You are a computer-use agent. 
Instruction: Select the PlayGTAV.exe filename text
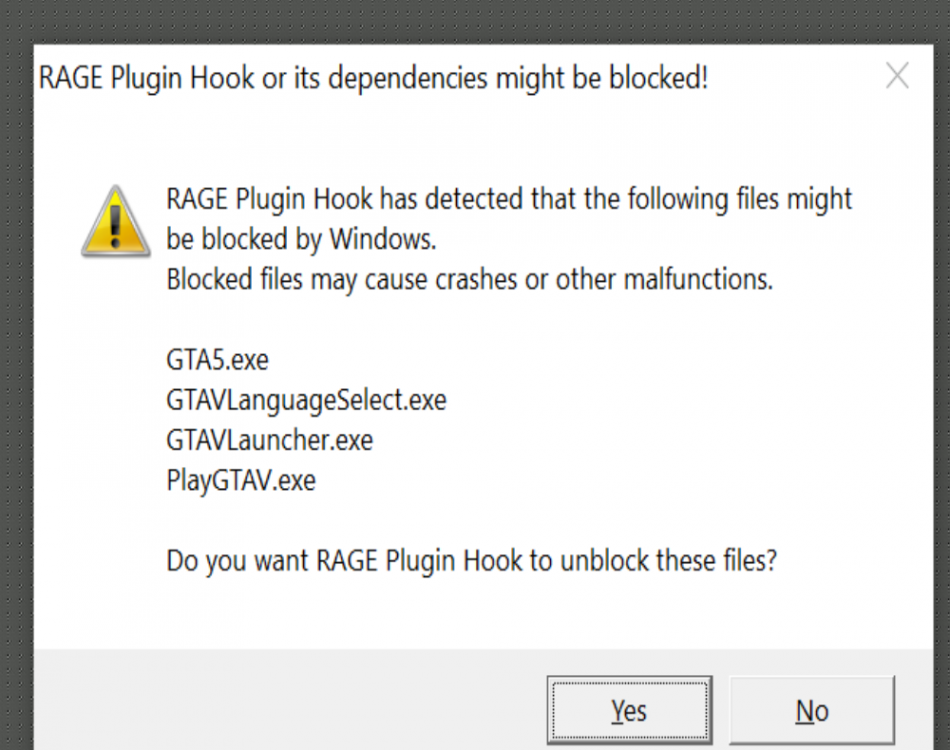point(240,480)
